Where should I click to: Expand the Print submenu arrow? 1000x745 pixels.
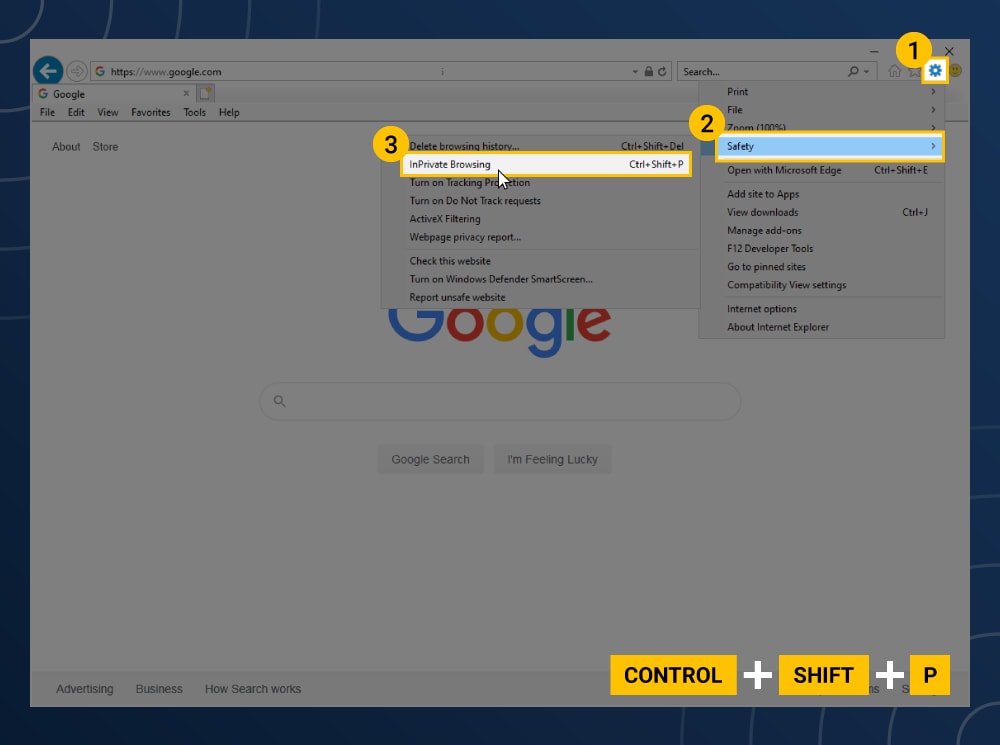(x=933, y=91)
